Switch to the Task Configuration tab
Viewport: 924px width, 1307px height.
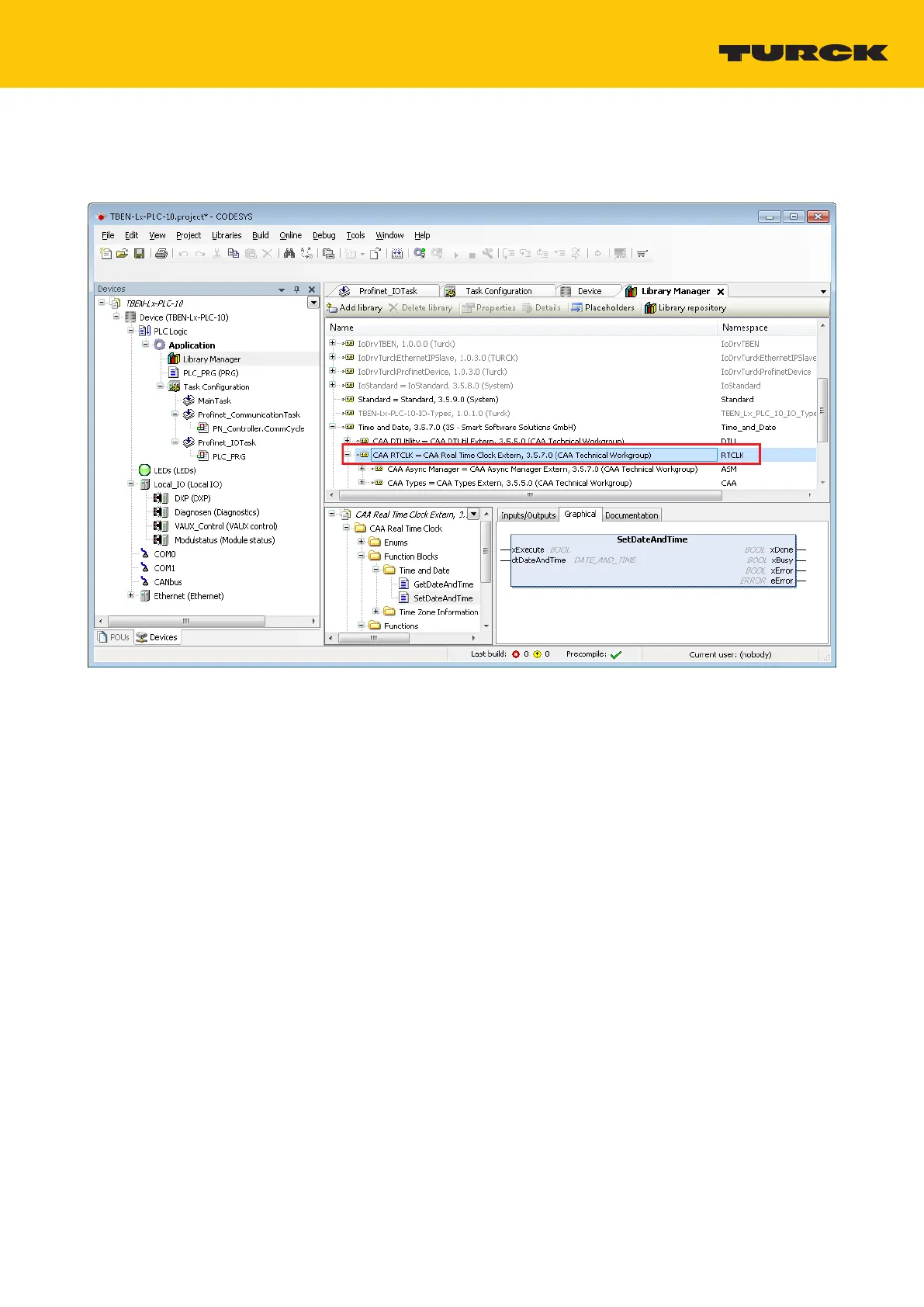[x=497, y=291]
